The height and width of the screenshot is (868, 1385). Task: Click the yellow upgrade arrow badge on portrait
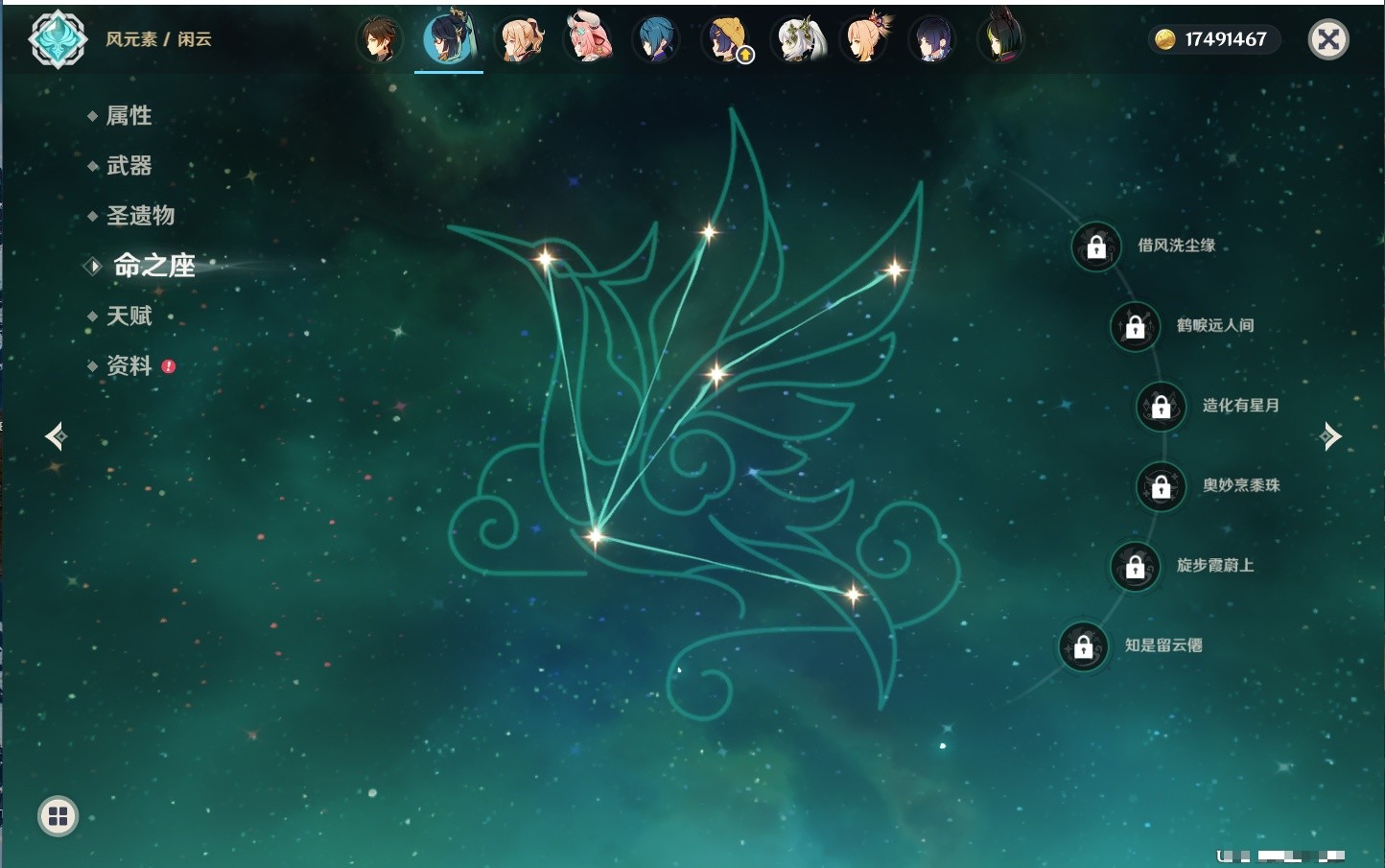click(x=745, y=56)
